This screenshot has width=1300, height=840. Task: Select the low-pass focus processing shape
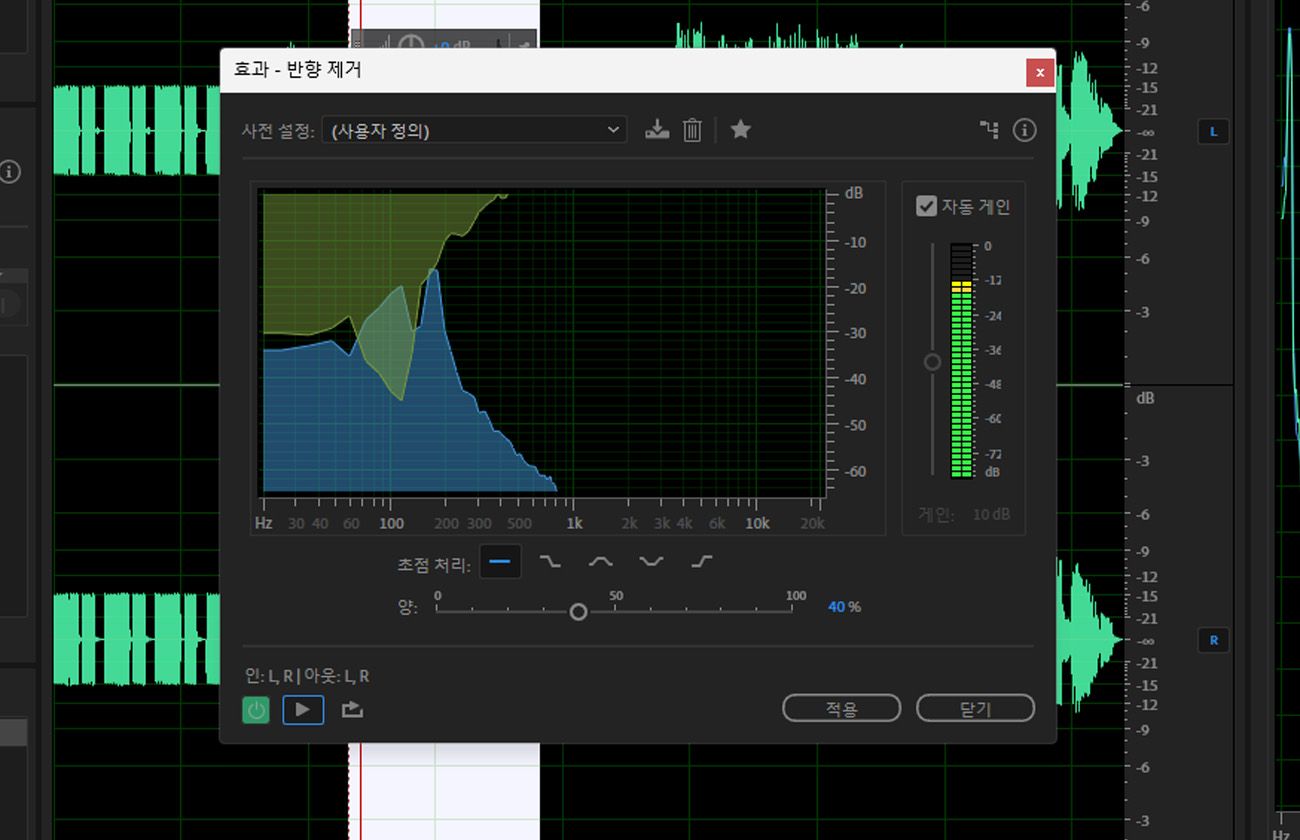coord(551,561)
